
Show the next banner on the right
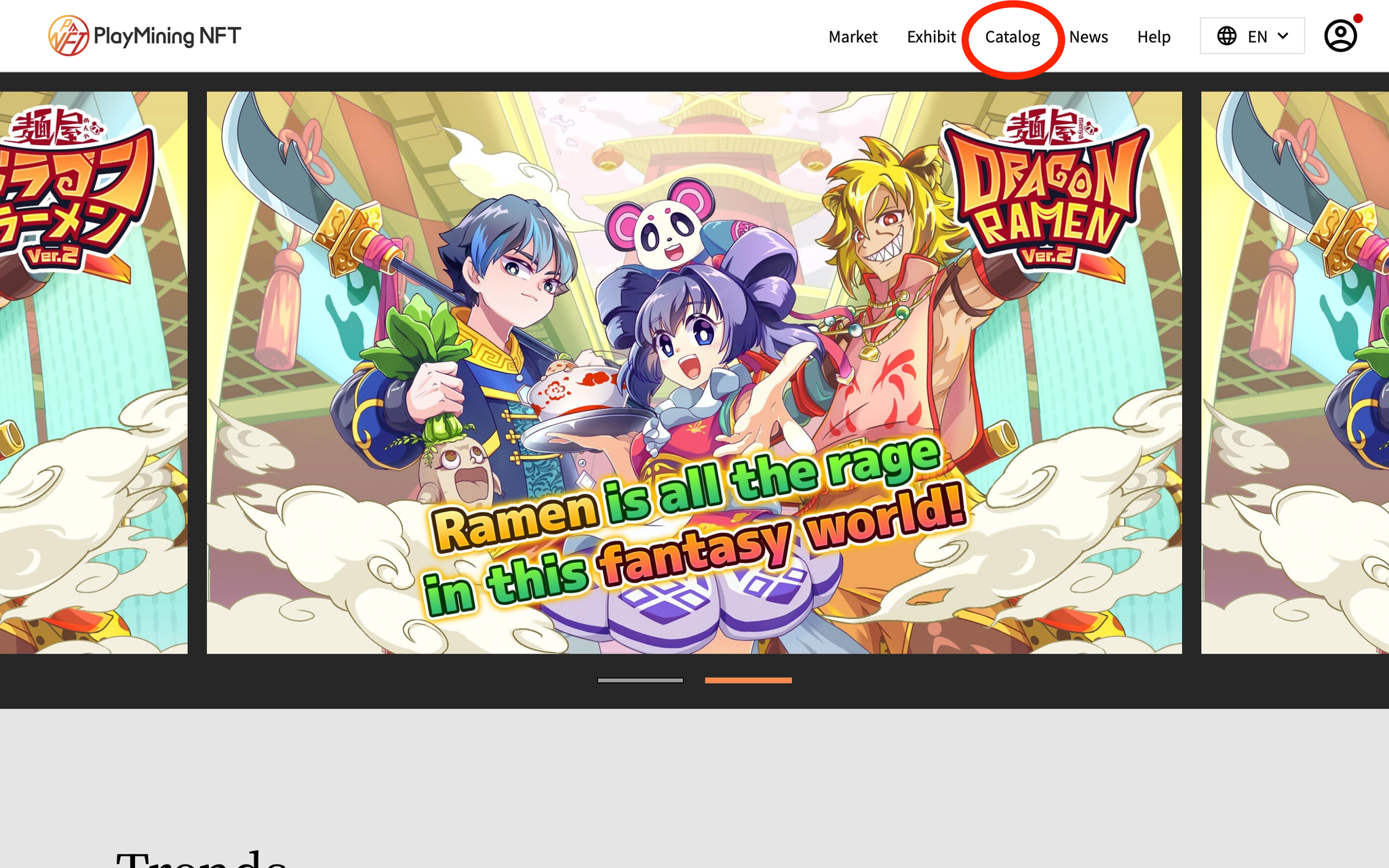pos(1294,372)
